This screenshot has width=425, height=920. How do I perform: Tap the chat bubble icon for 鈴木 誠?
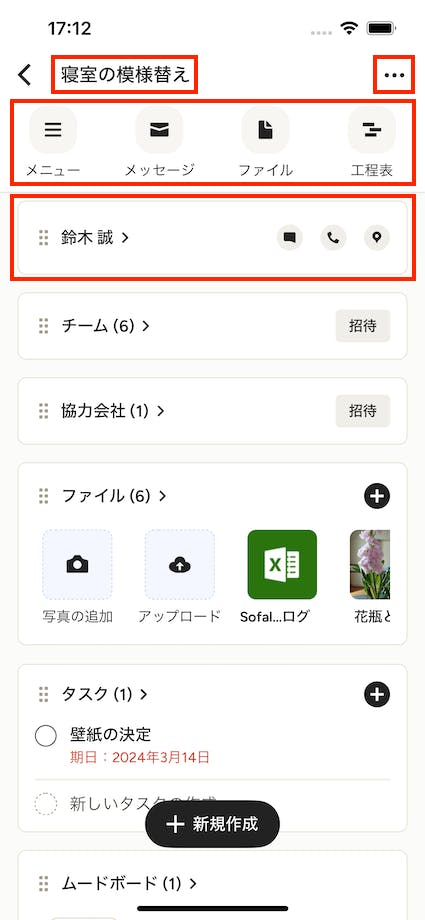(290, 238)
